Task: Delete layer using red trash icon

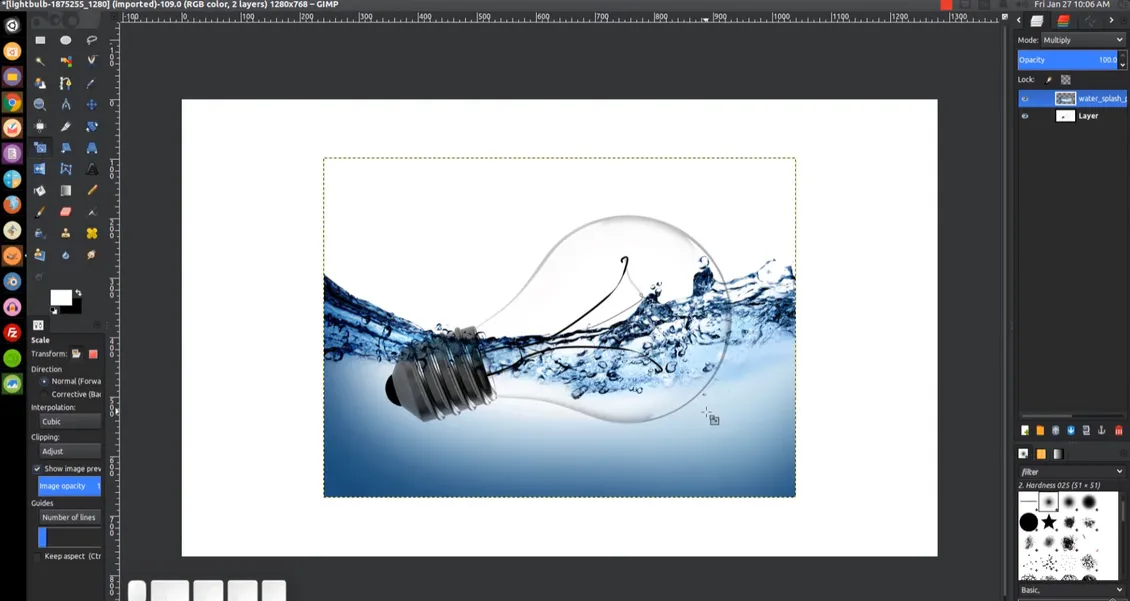Action: pos(1118,431)
